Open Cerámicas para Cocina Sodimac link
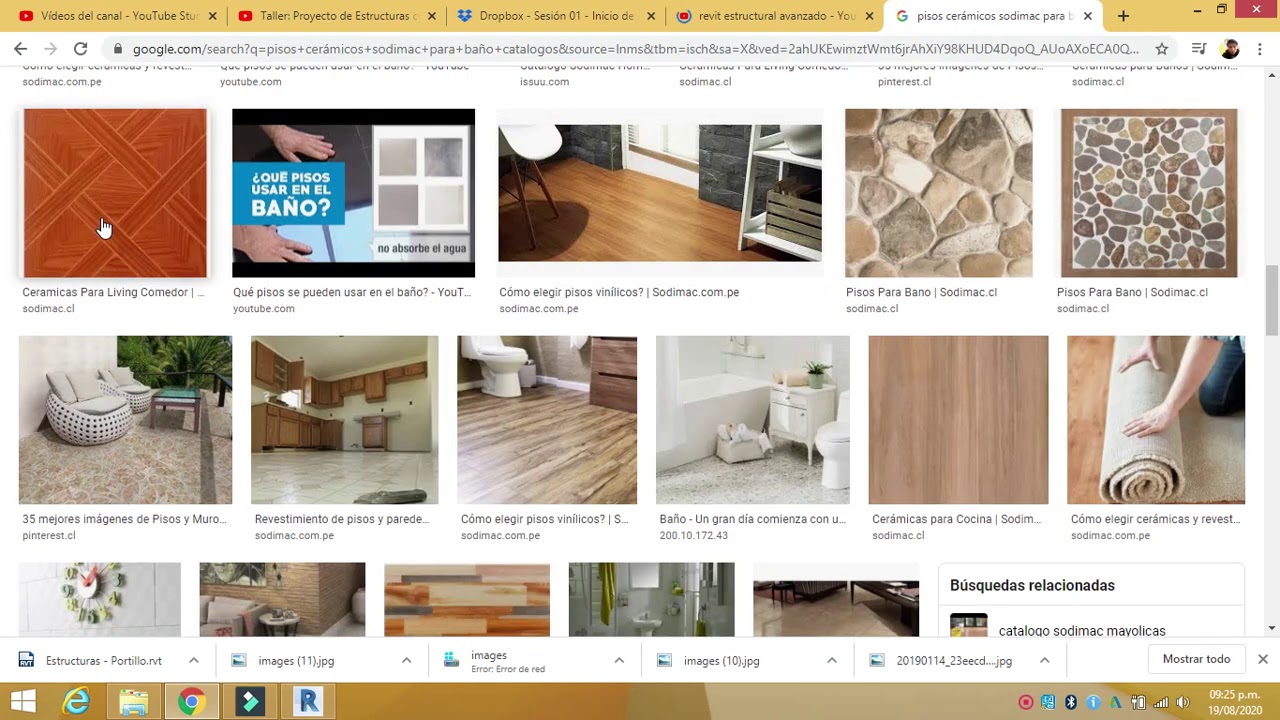Image resolution: width=1280 pixels, height=720 pixels. [x=956, y=519]
